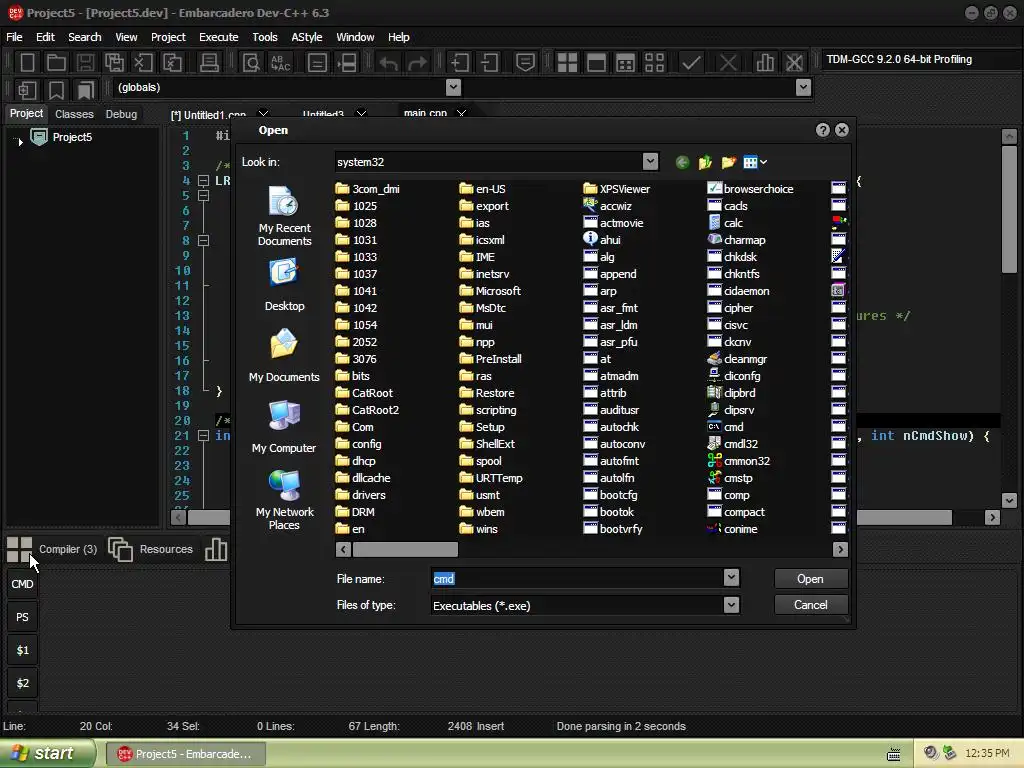Viewport: 1024px width, 768px height.
Task: Select the XPSViewer folder
Action: pos(616,189)
